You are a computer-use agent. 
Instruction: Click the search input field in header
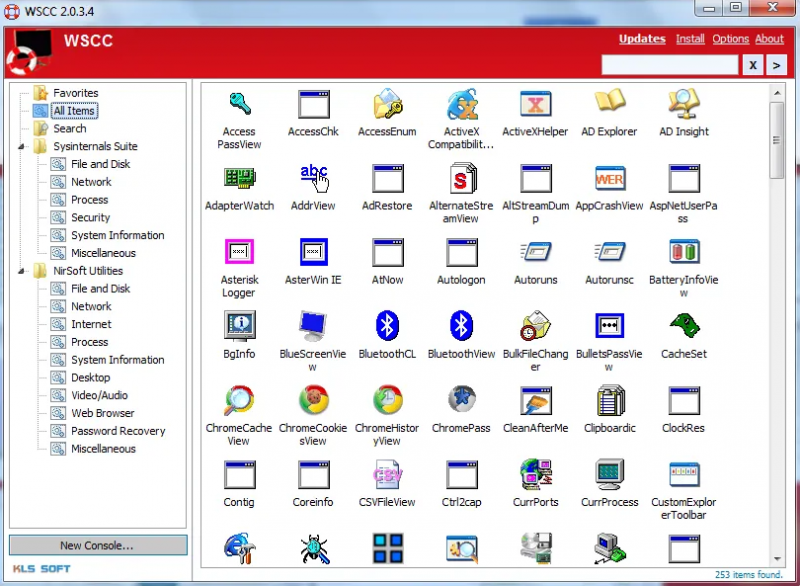670,65
